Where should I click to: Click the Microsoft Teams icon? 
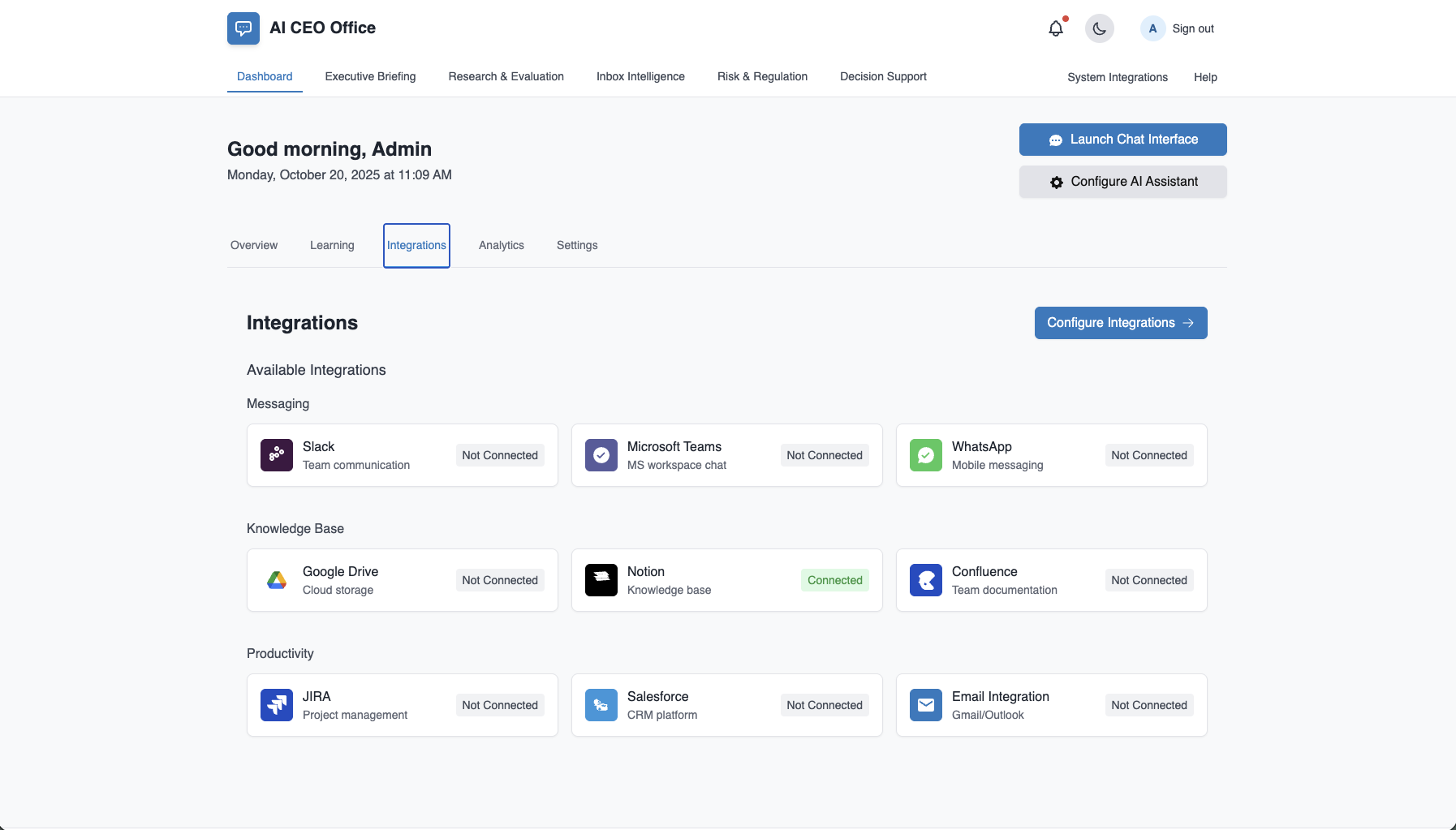pyautogui.click(x=601, y=455)
